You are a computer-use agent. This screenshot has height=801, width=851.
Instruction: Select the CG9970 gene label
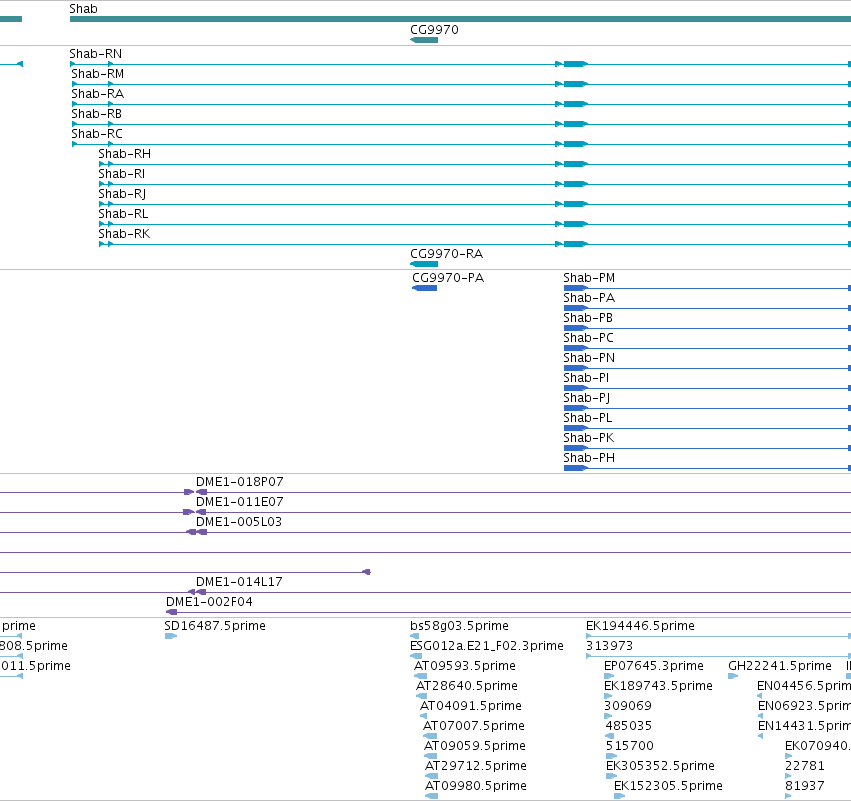point(434,30)
